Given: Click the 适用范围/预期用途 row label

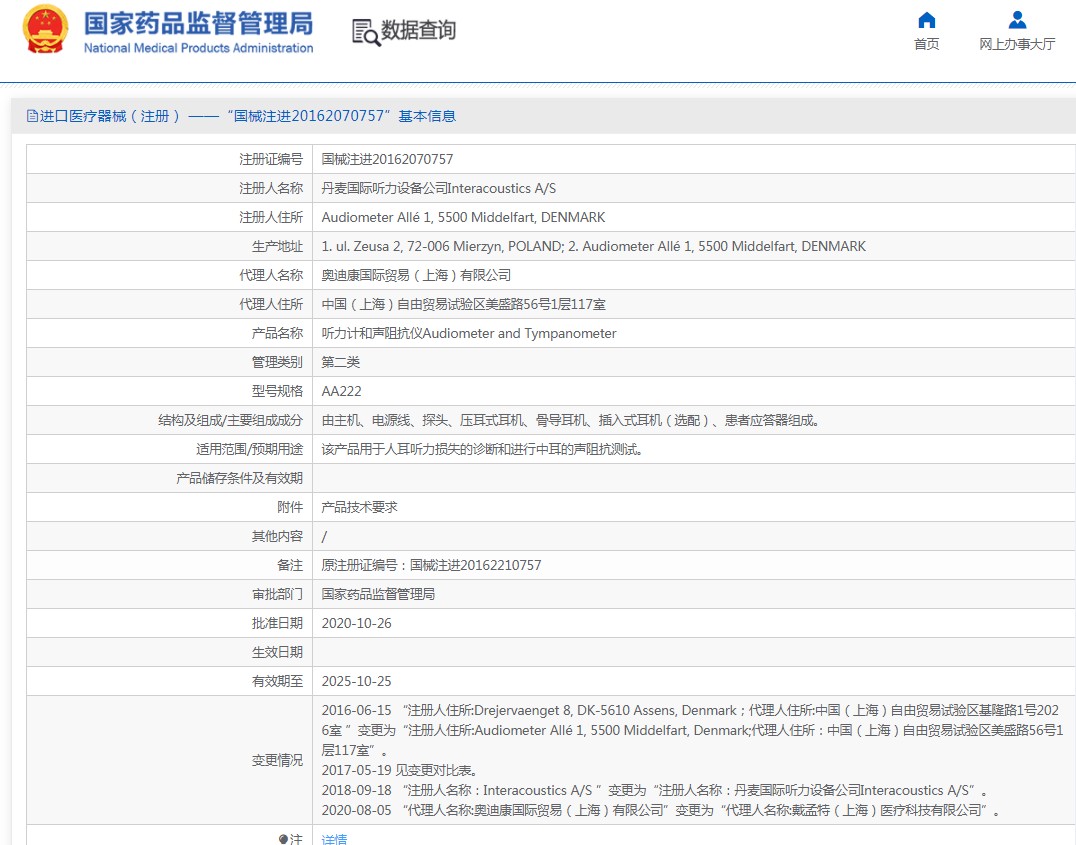Looking at the screenshot, I should [249, 450].
